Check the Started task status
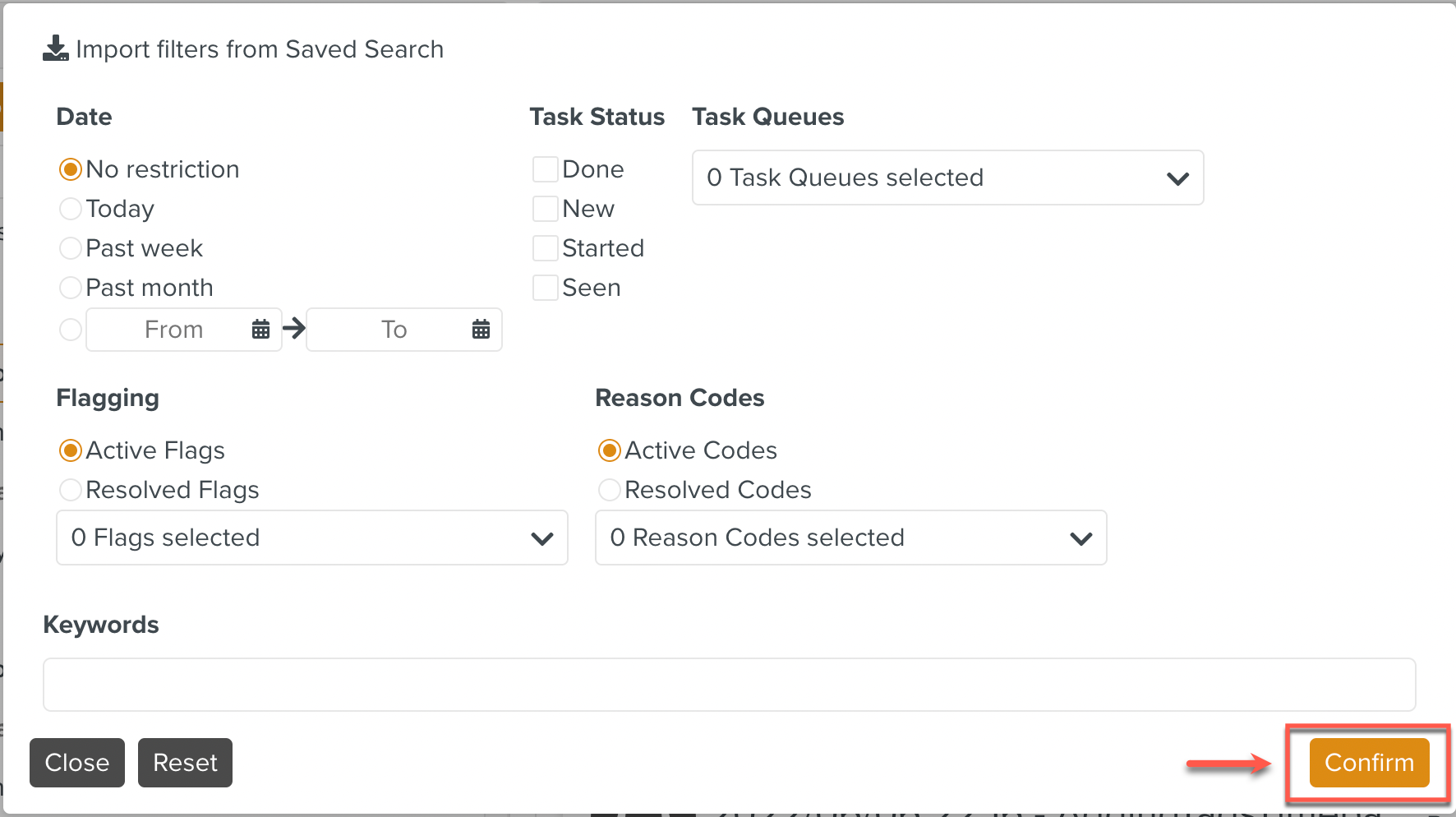 pyautogui.click(x=545, y=247)
